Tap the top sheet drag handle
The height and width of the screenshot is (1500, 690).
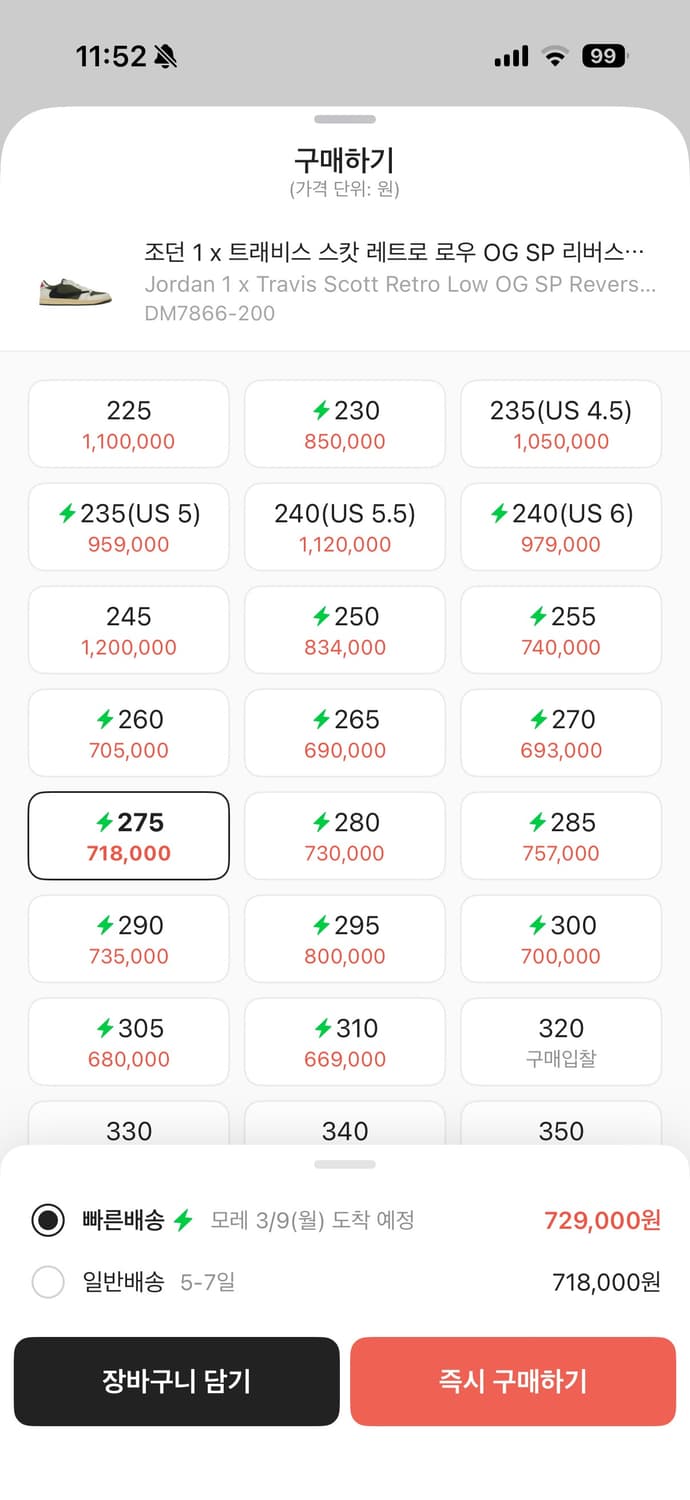pyautogui.click(x=345, y=120)
